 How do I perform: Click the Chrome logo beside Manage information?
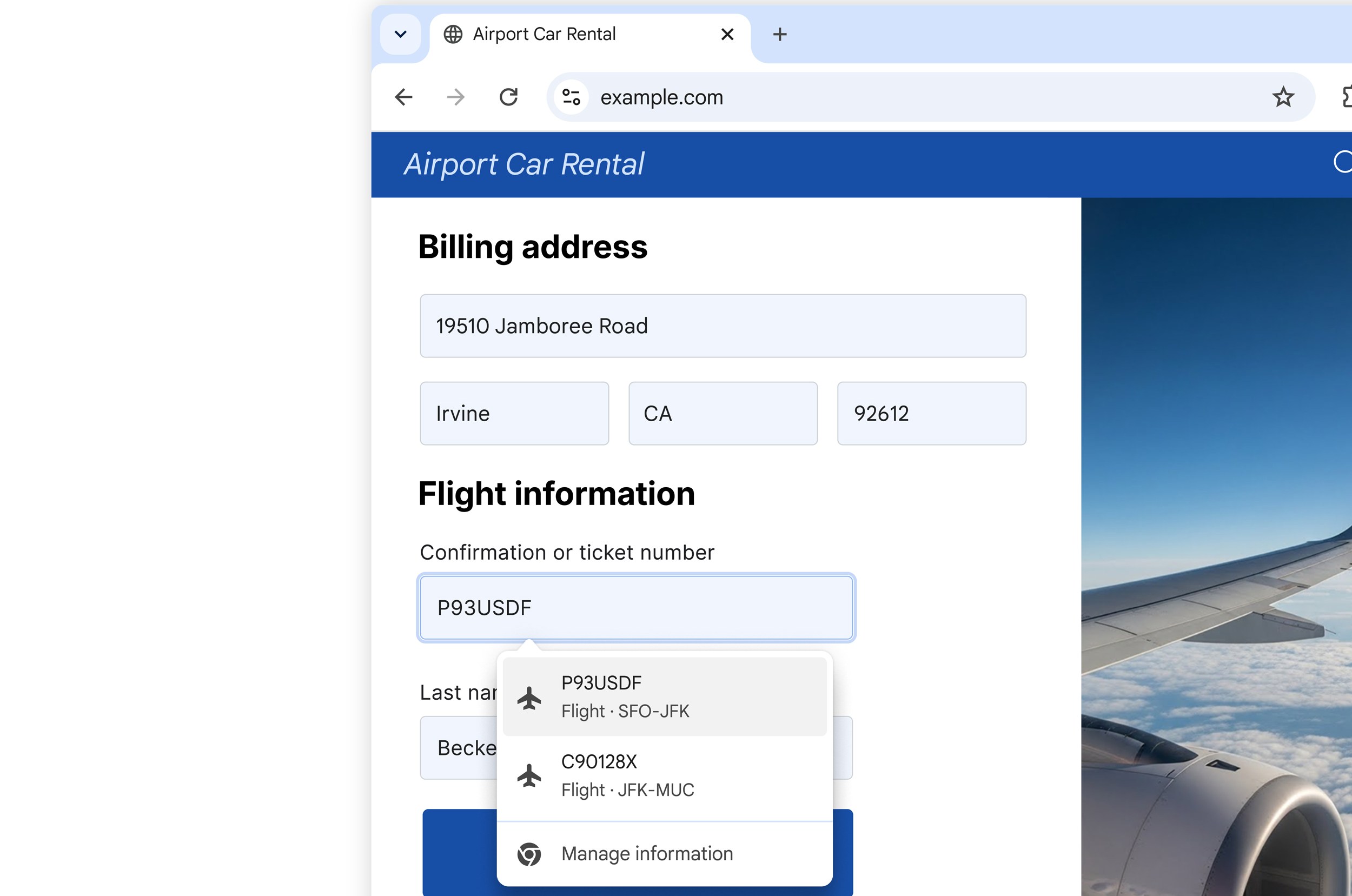pyautogui.click(x=530, y=854)
